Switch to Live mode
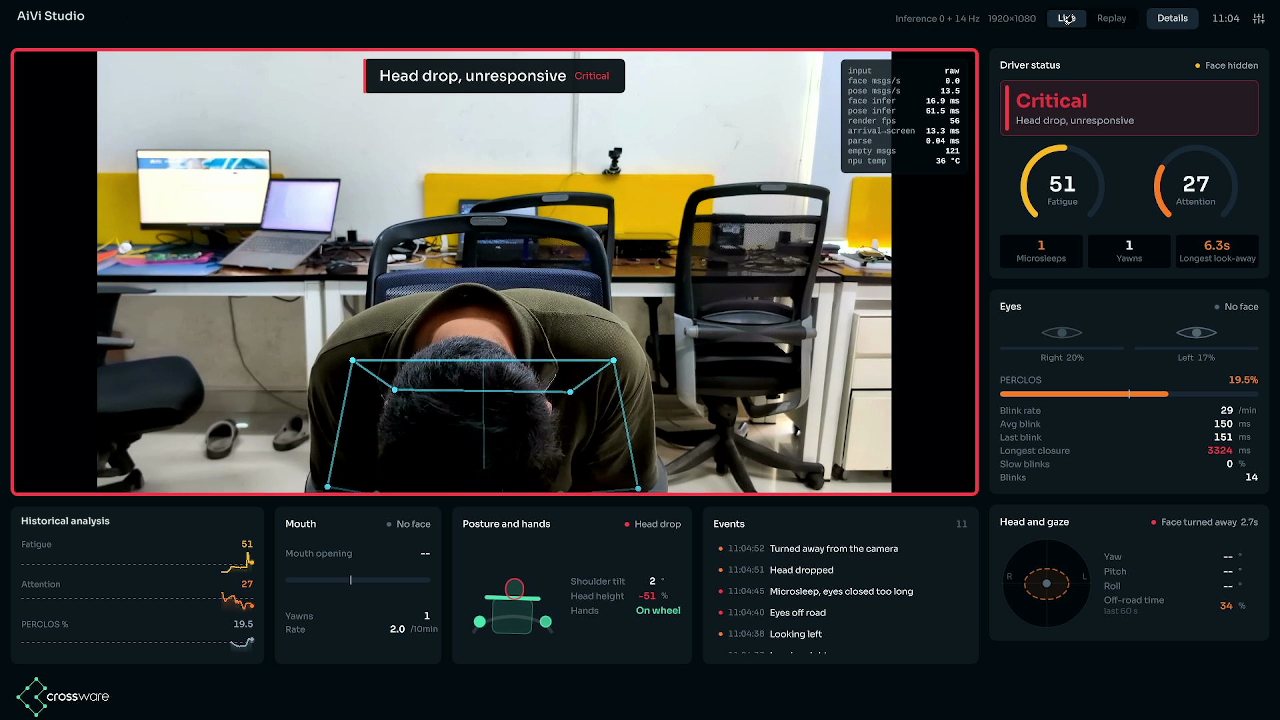 [1066, 18]
